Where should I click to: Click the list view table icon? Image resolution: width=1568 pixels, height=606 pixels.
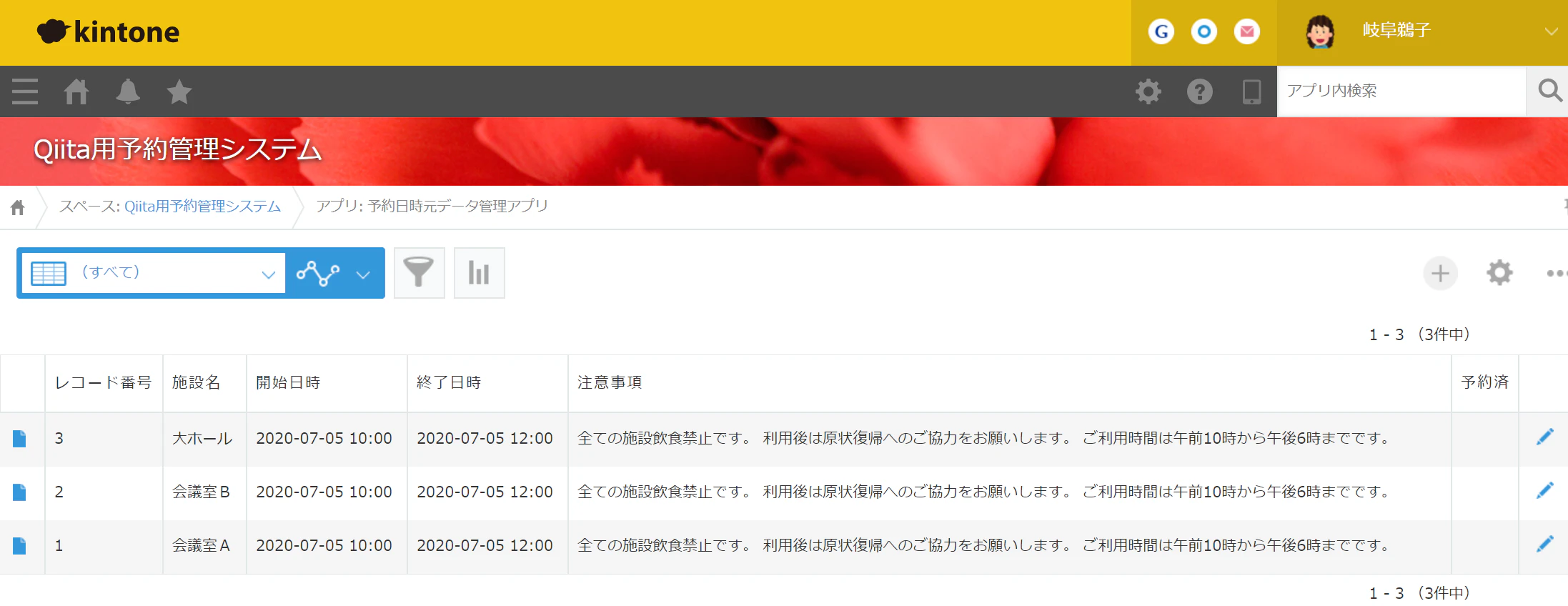pos(49,273)
